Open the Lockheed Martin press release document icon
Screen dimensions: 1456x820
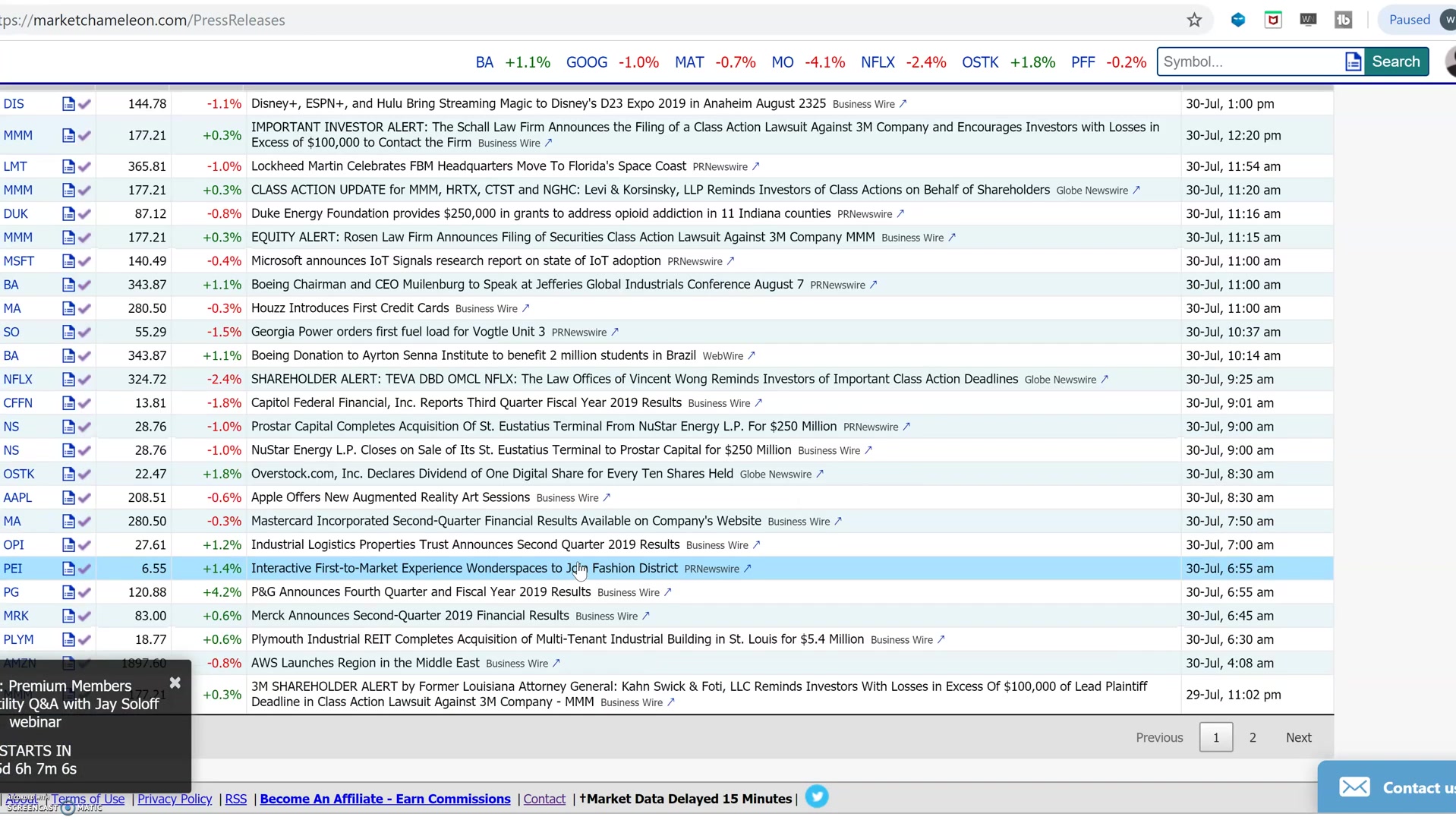[70, 166]
